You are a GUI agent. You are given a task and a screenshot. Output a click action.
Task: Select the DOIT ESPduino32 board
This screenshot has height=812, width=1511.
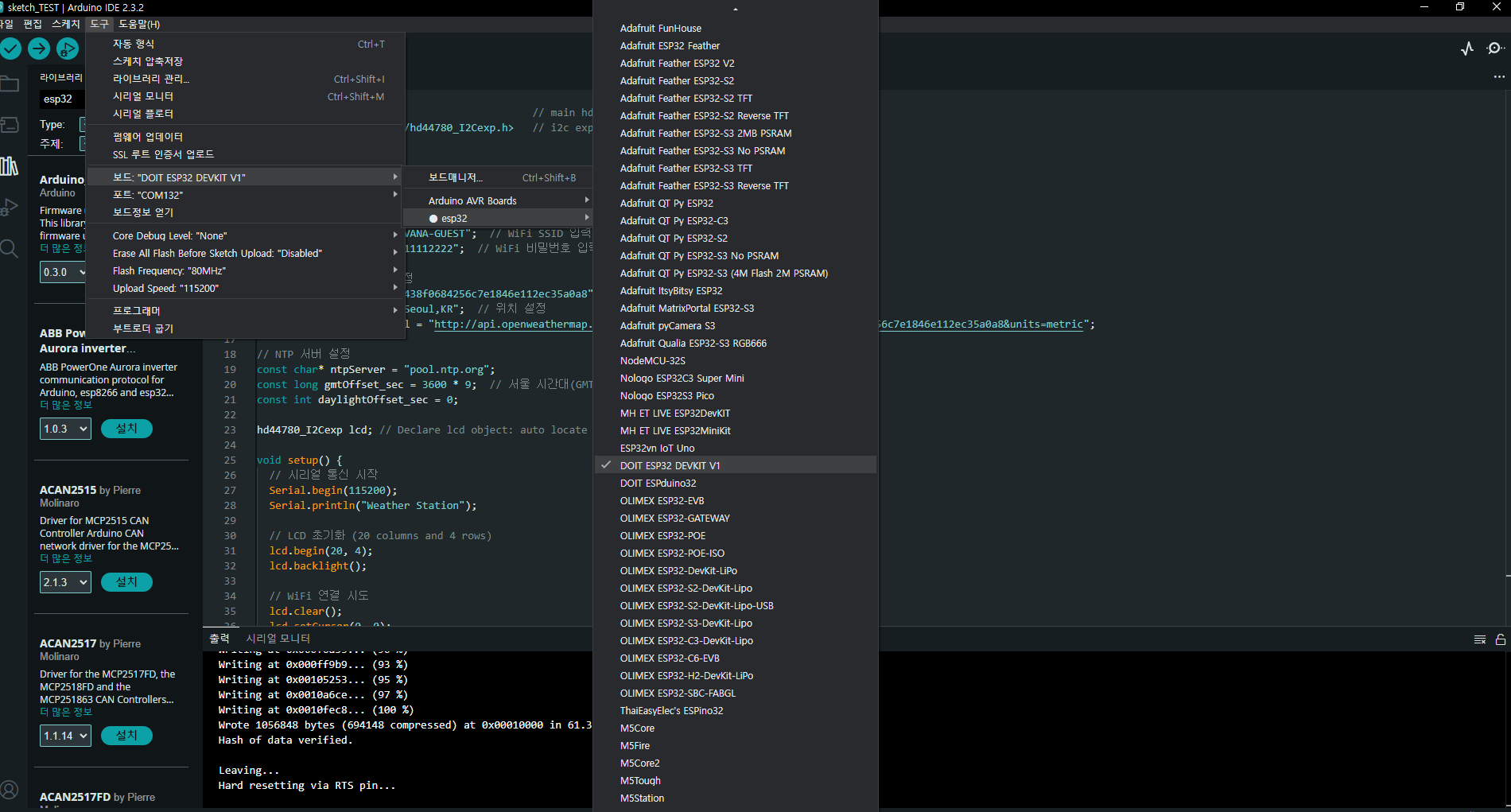click(736, 484)
